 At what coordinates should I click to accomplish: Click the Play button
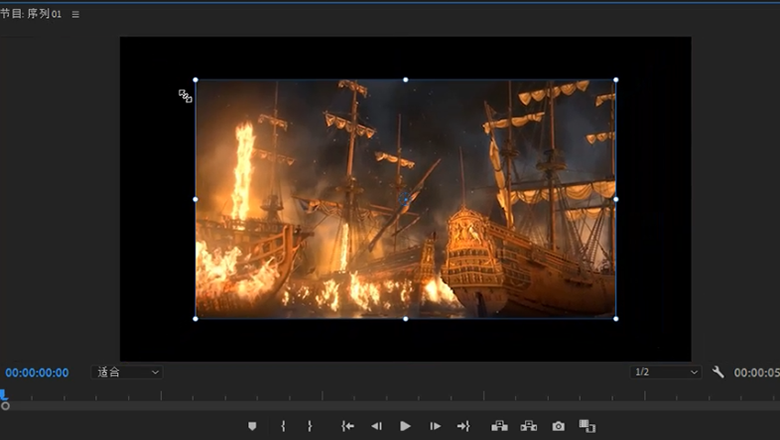405,426
